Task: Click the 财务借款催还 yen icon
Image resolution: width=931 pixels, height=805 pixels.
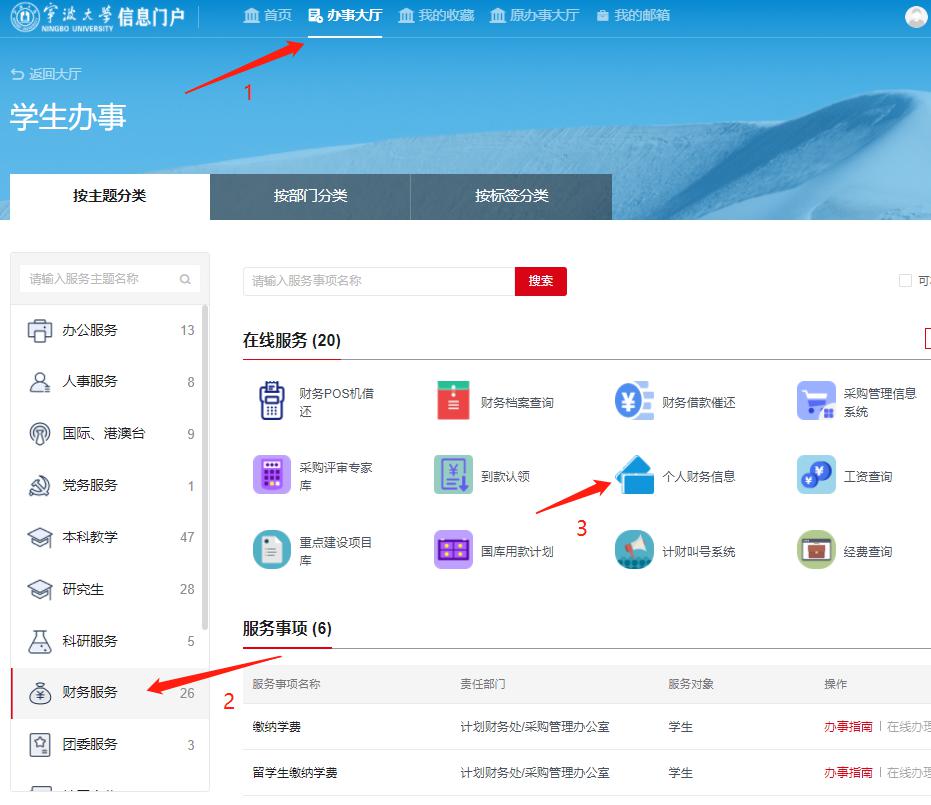Action: [x=634, y=402]
